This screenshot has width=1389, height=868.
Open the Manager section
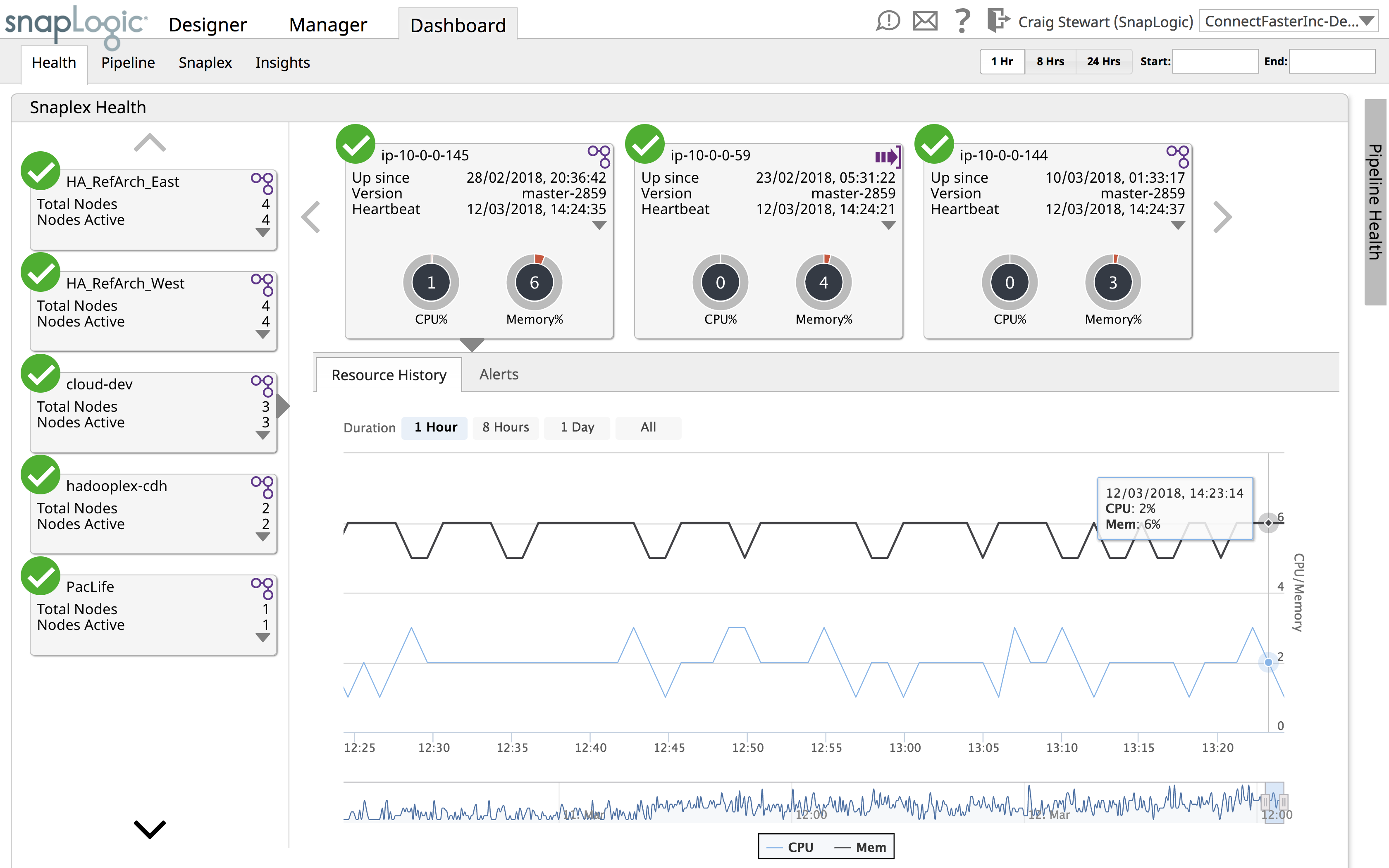point(328,24)
